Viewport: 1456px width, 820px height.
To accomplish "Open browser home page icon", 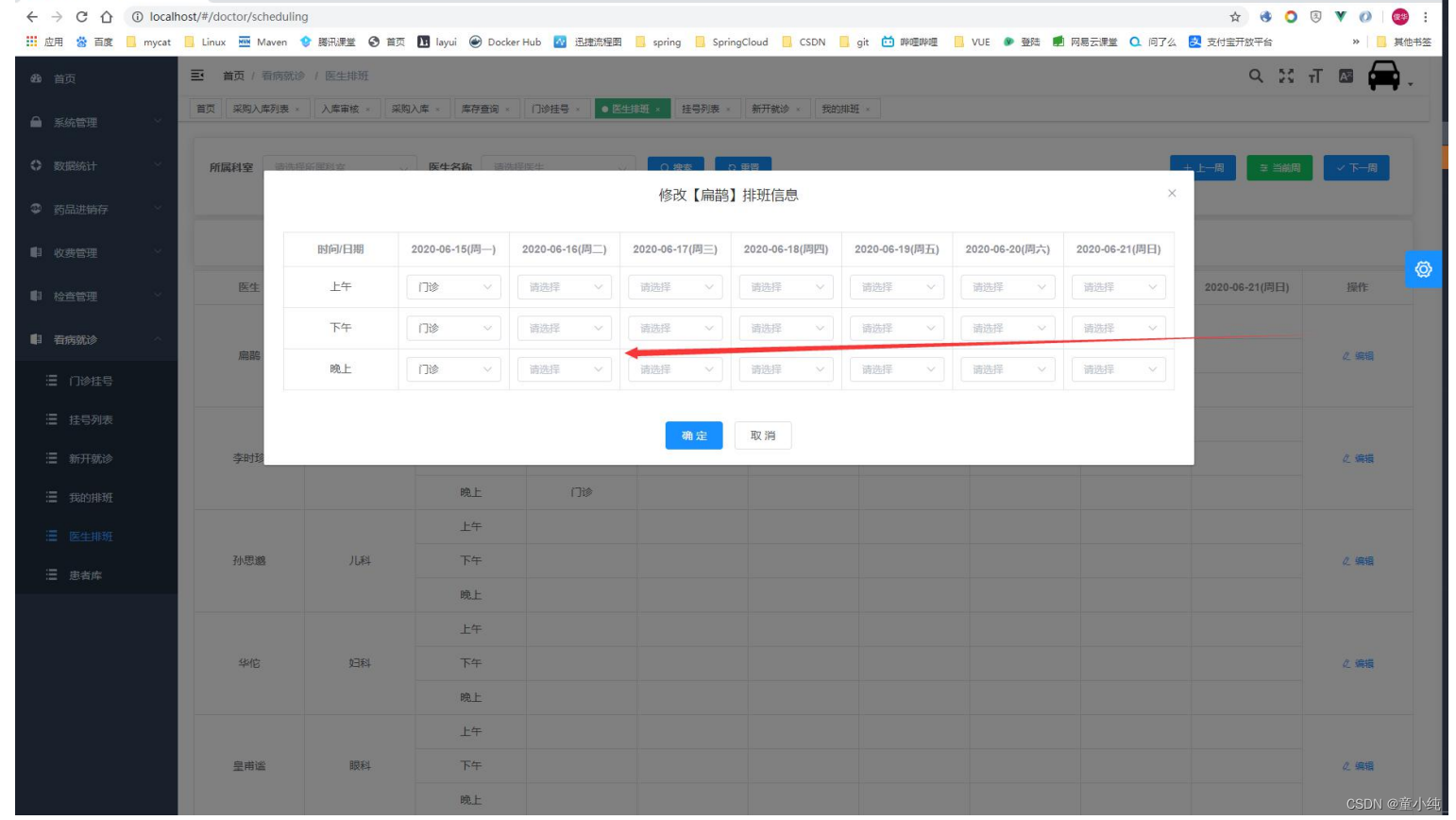I will pos(107,17).
